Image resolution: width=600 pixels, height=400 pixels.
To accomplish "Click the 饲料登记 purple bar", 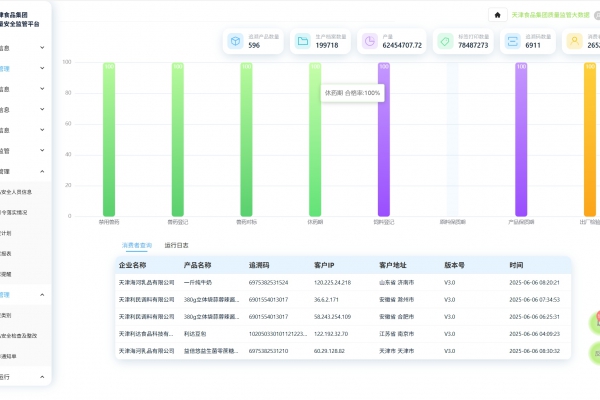I will pyautogui.click(x=384, y=140).
